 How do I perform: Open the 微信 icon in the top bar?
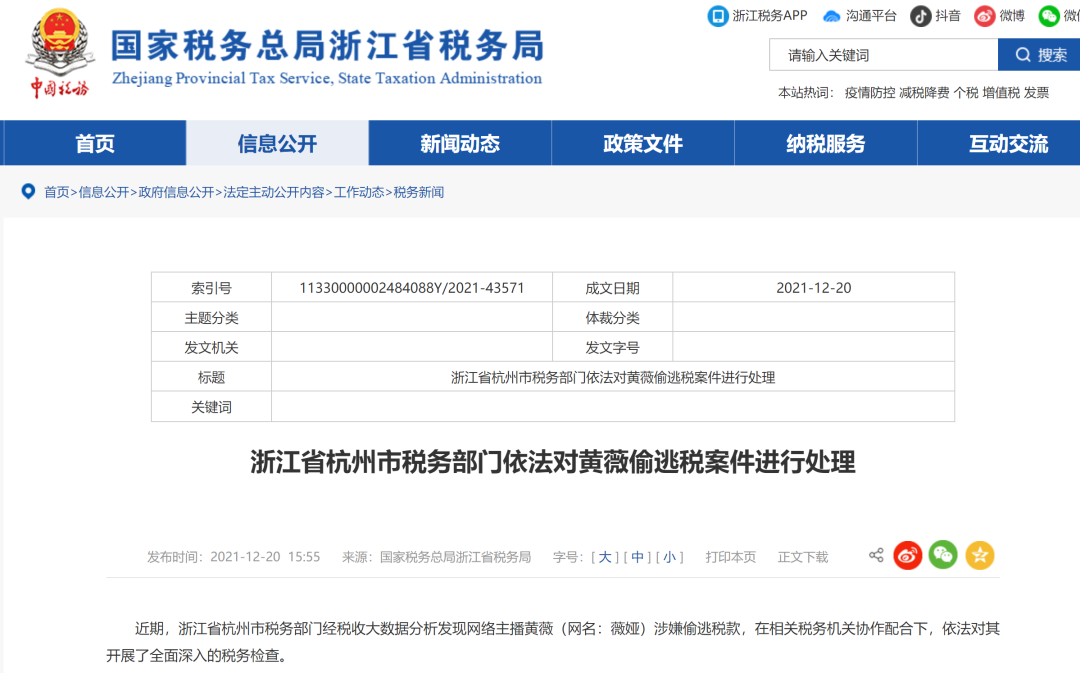pos(1049,15)
